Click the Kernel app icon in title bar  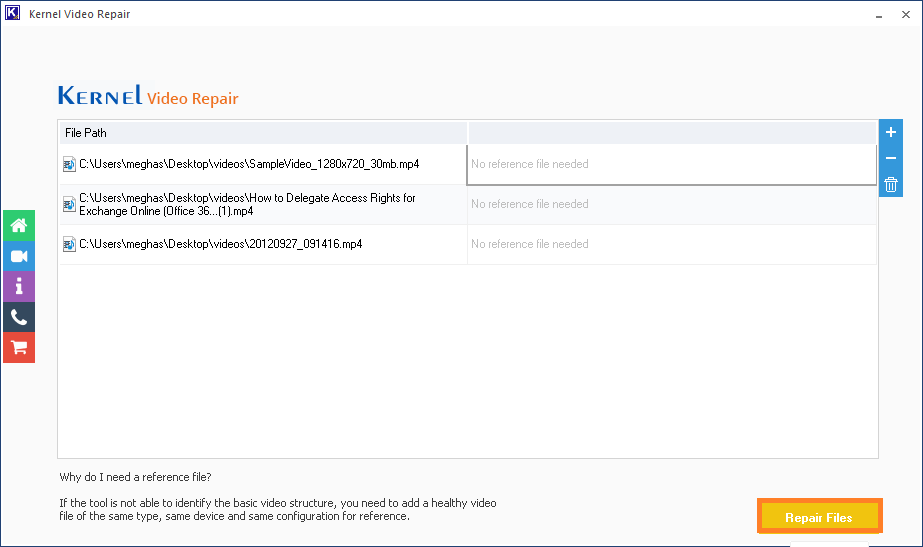click(x=12, y=13)
